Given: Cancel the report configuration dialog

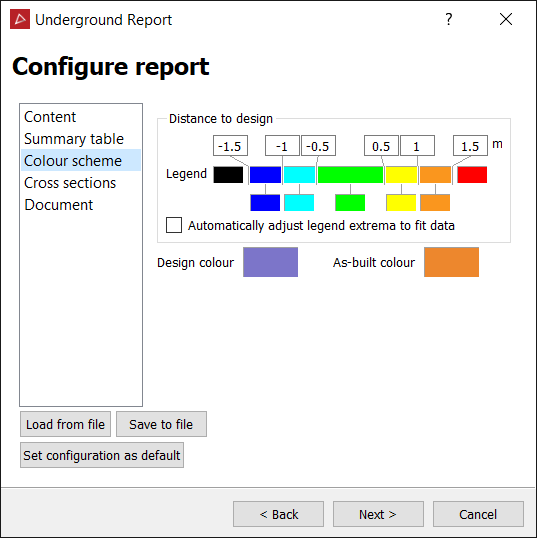Looking at the screenshot, I should [478, 514].
